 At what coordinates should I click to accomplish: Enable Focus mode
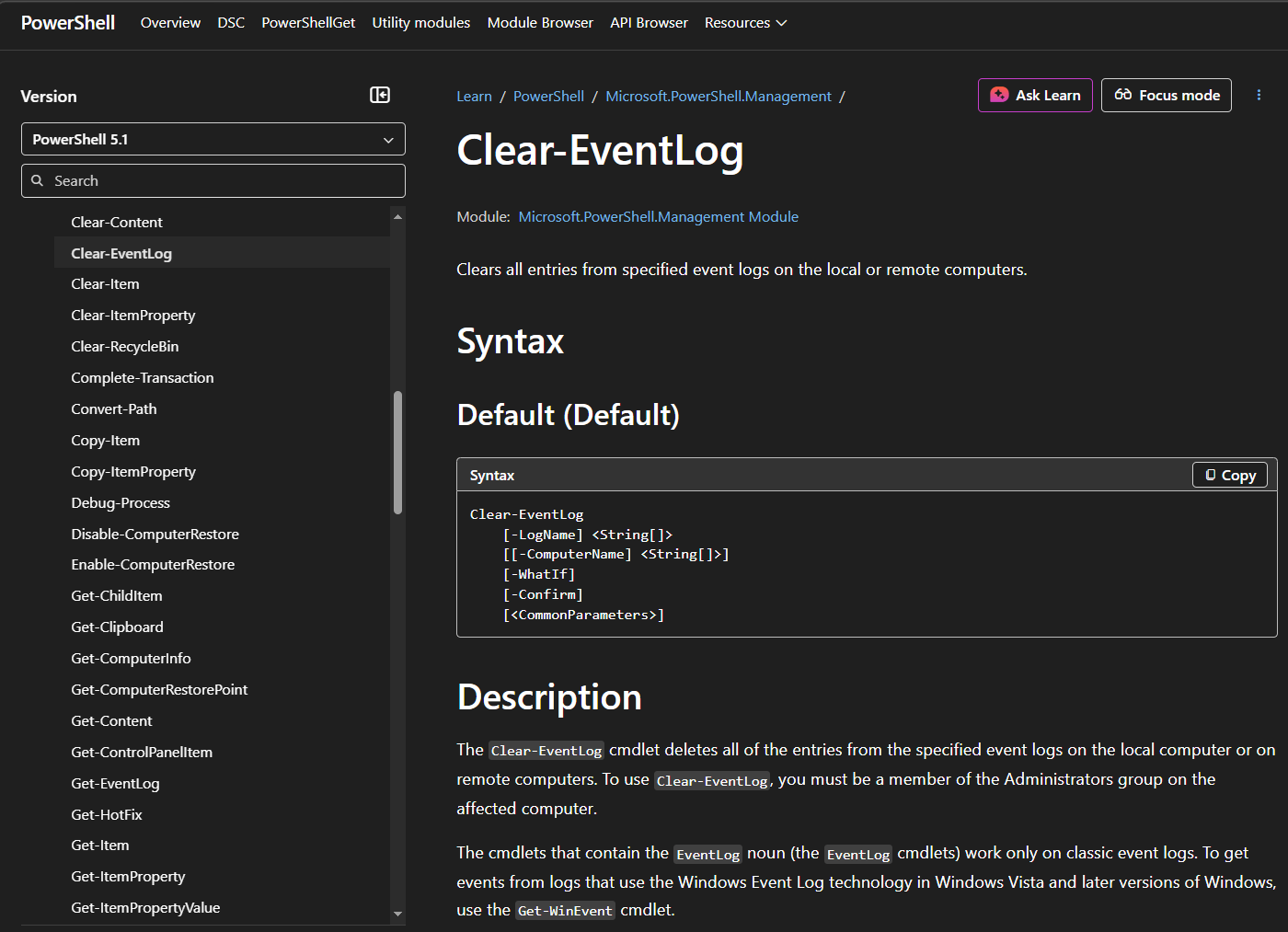click(x=1167, y=95)
